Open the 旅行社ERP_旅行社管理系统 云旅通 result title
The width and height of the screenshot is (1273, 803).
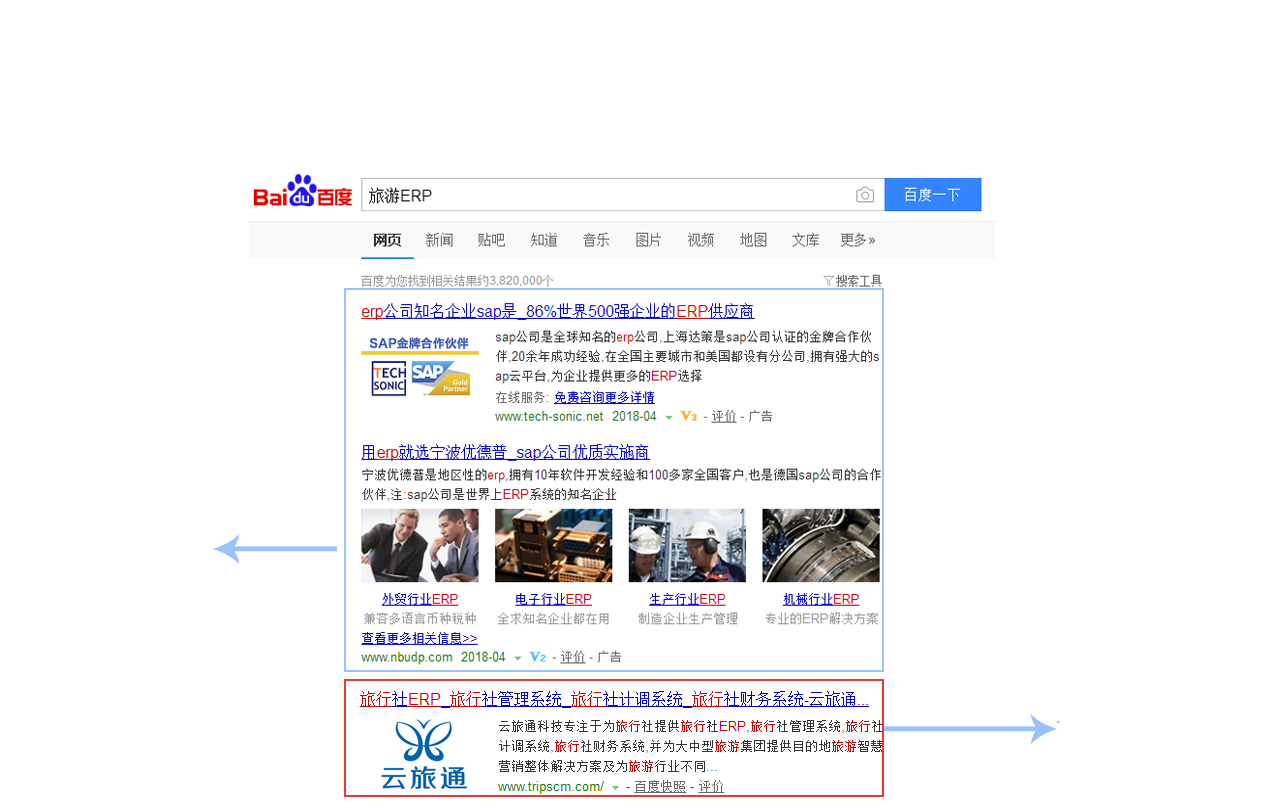[614, 699]
